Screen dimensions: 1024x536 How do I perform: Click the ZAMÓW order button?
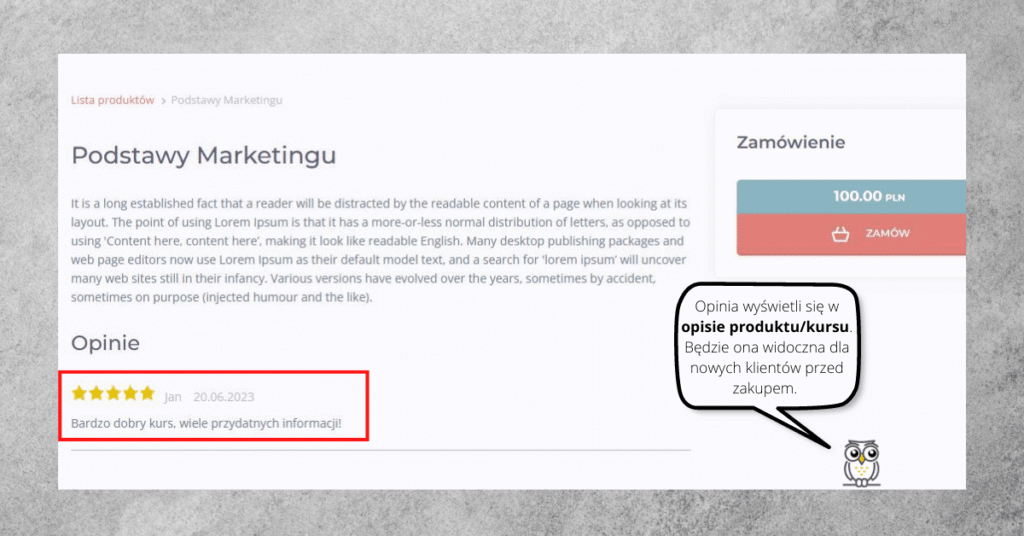click(851, 234)
